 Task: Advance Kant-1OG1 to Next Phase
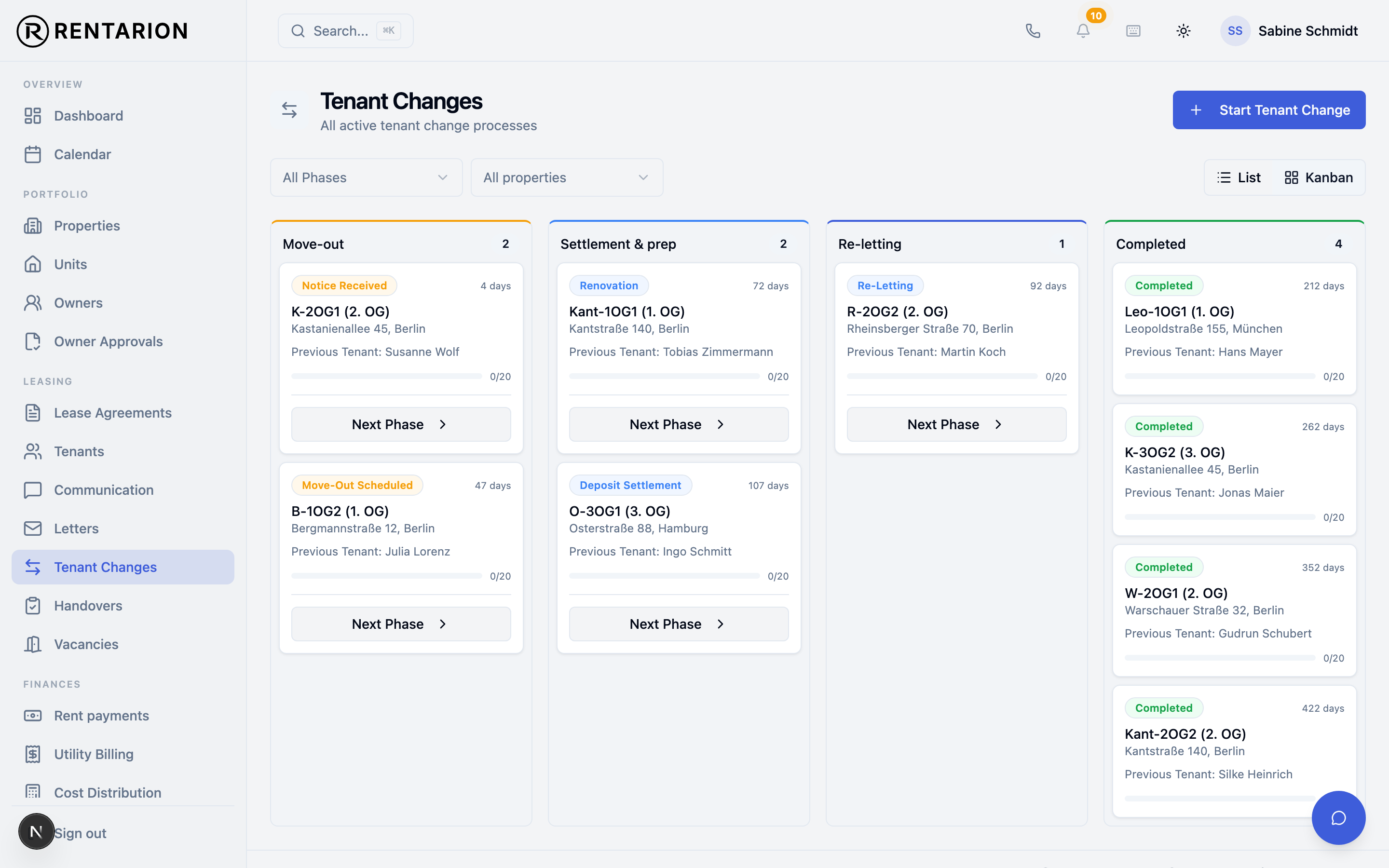coord(679,424)
